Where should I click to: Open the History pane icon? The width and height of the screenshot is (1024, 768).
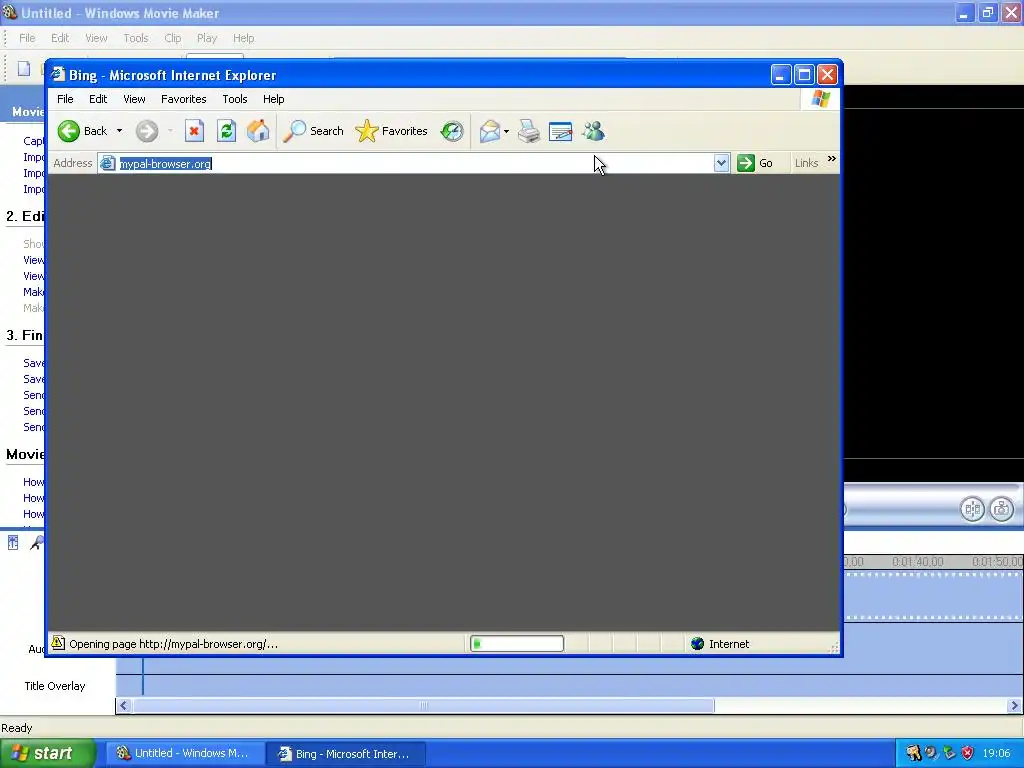pyautogui.click(x=451, y=131)
